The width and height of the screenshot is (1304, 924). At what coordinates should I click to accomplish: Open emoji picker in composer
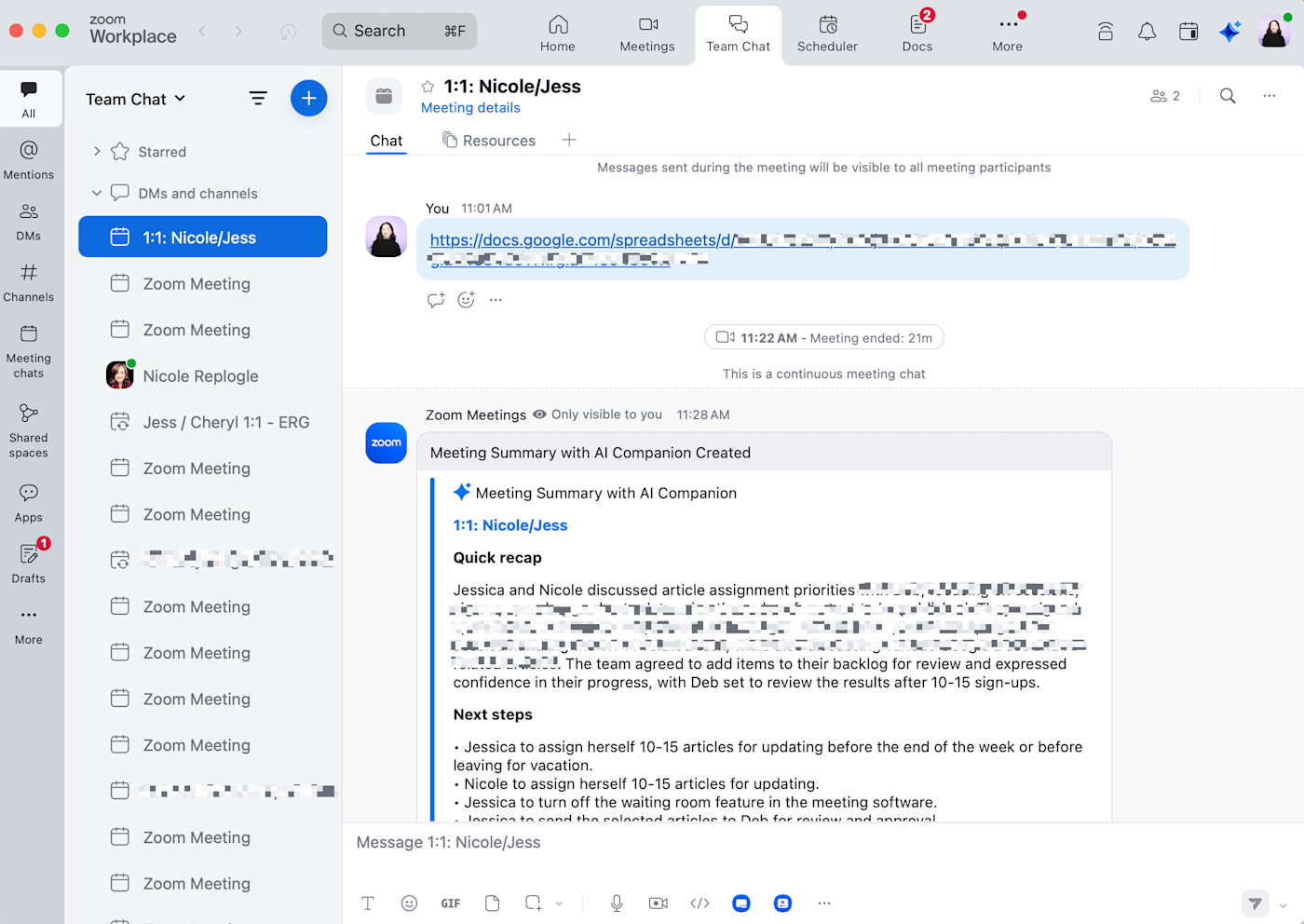pos(409,903)
